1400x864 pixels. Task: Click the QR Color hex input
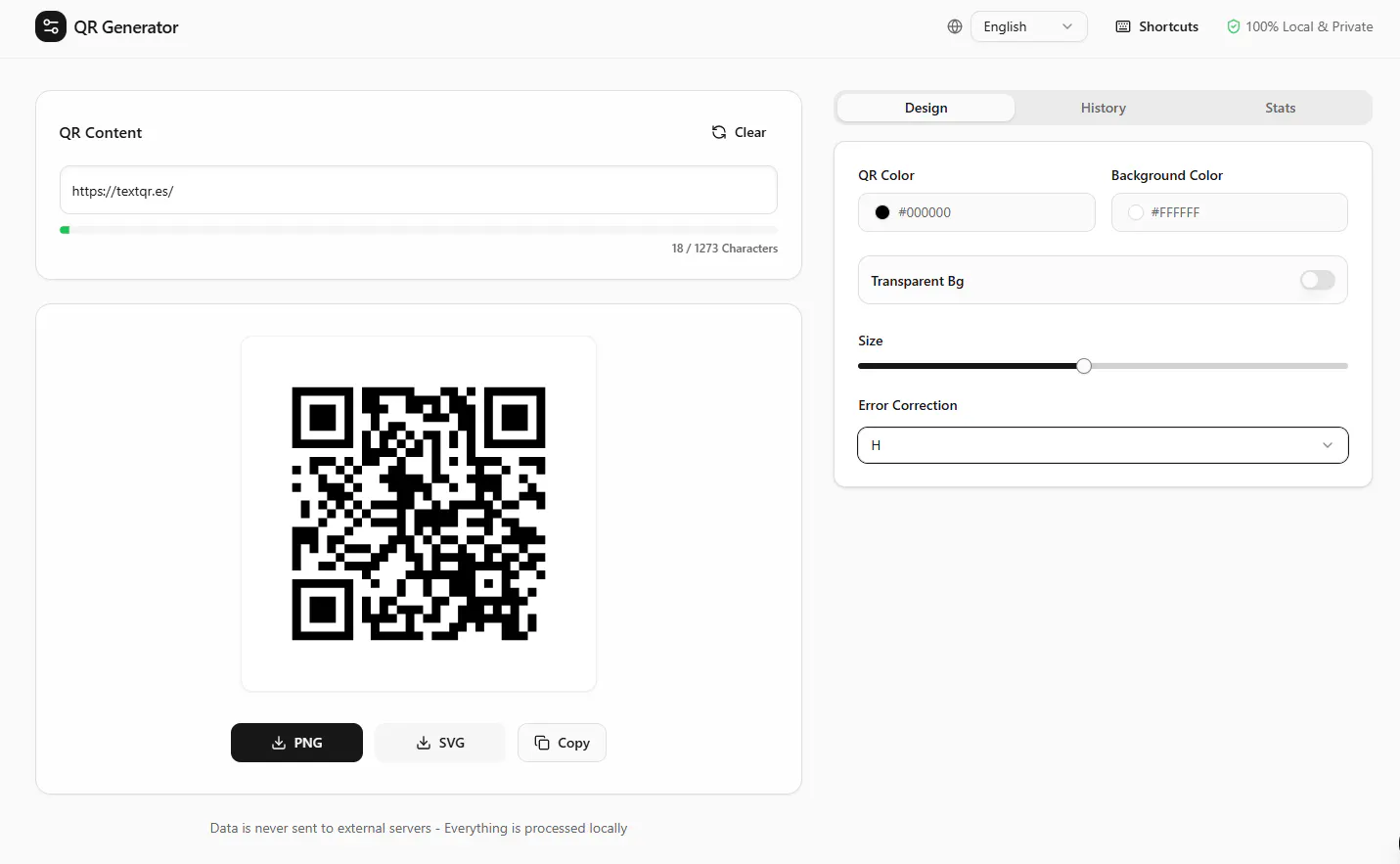[976, 212]
